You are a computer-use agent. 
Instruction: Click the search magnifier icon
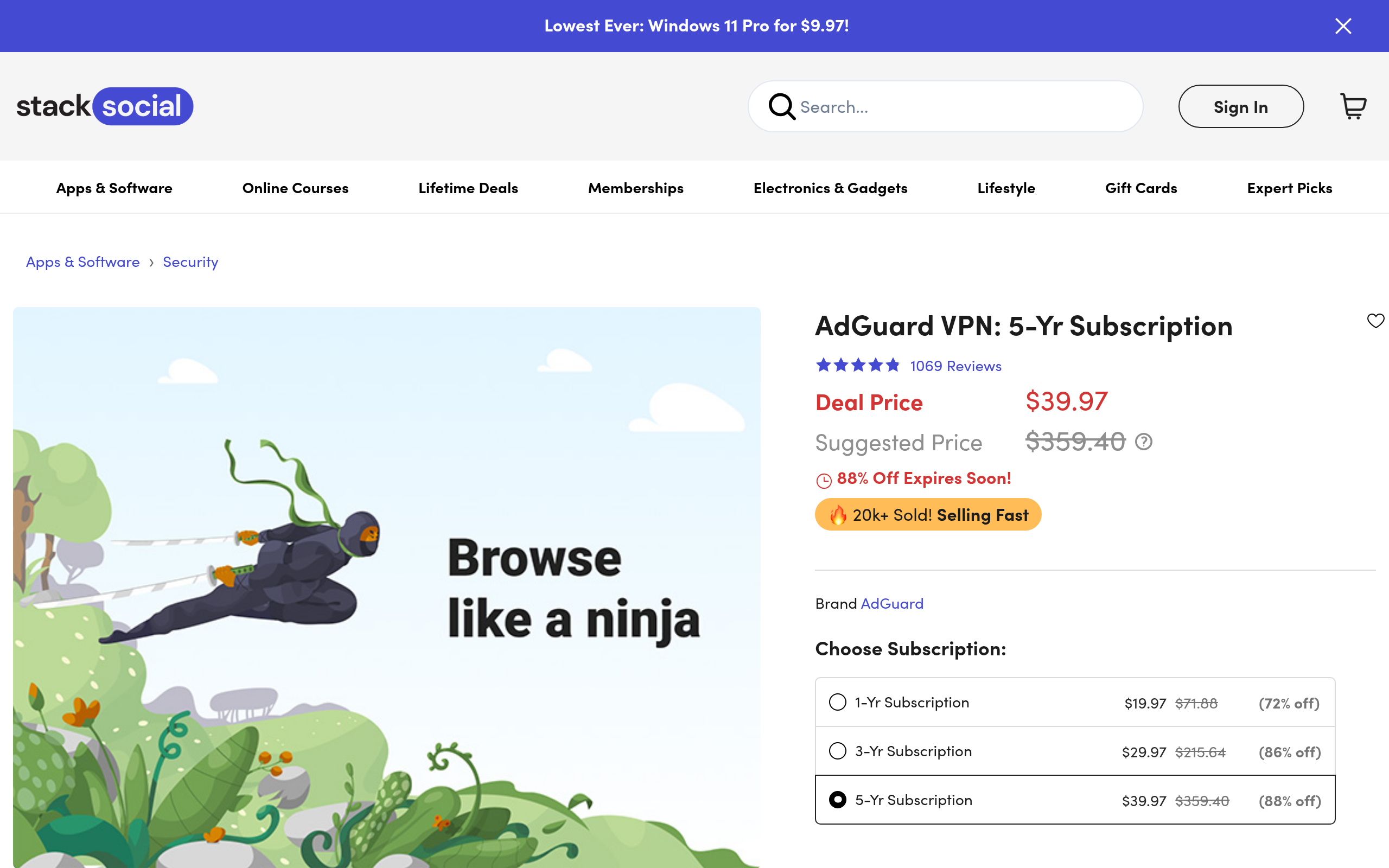pyautogui.click(x=781, y=106)
